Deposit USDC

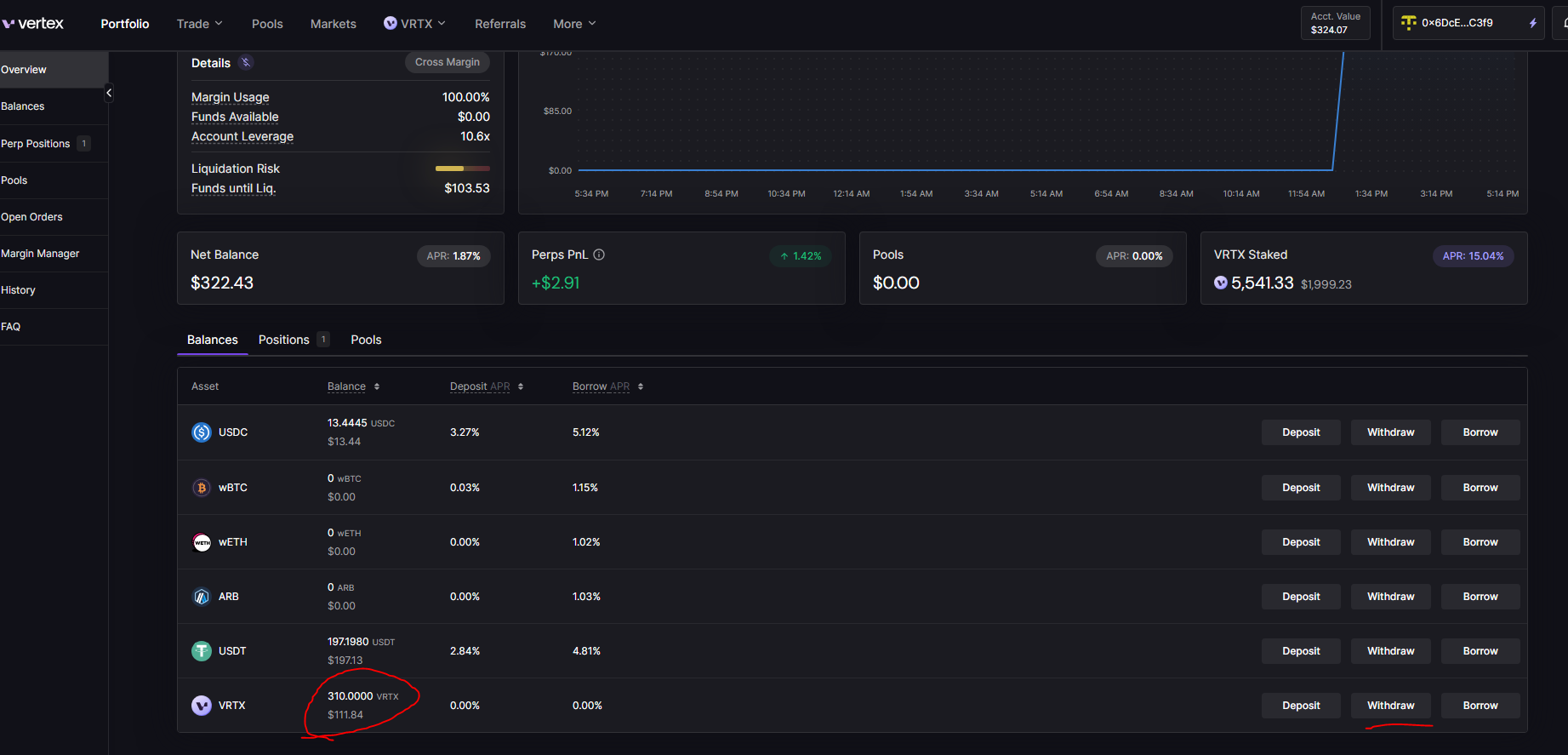(1301, 432)
